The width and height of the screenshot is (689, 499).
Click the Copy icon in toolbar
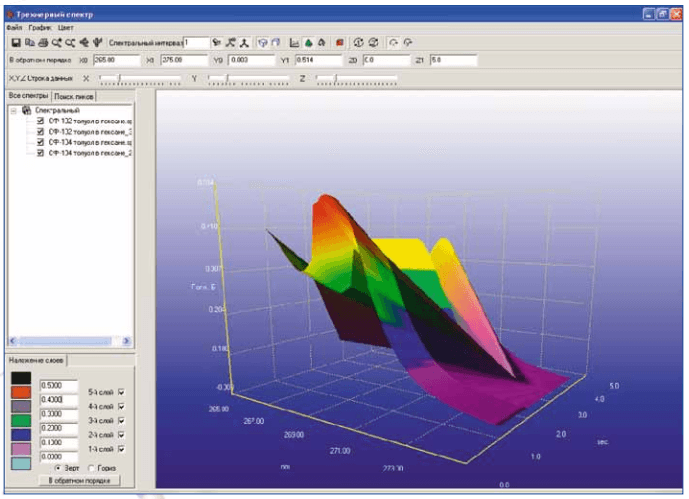(x=29, y=43)
